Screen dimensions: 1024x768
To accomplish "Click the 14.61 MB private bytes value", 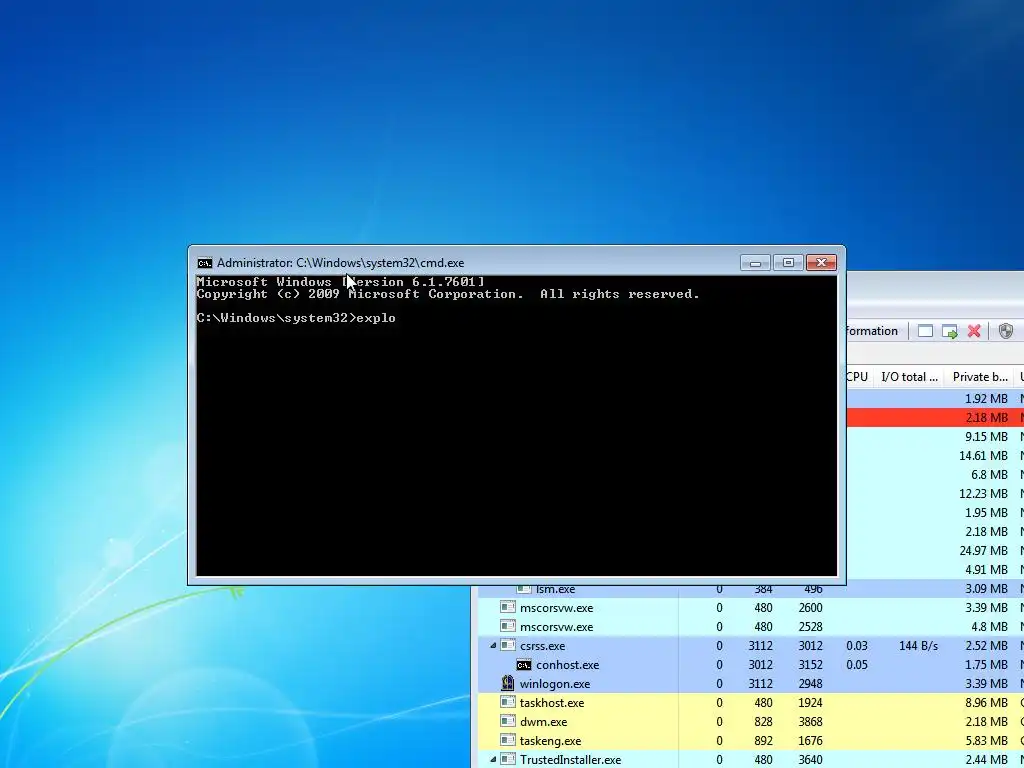I will point(983,455).
